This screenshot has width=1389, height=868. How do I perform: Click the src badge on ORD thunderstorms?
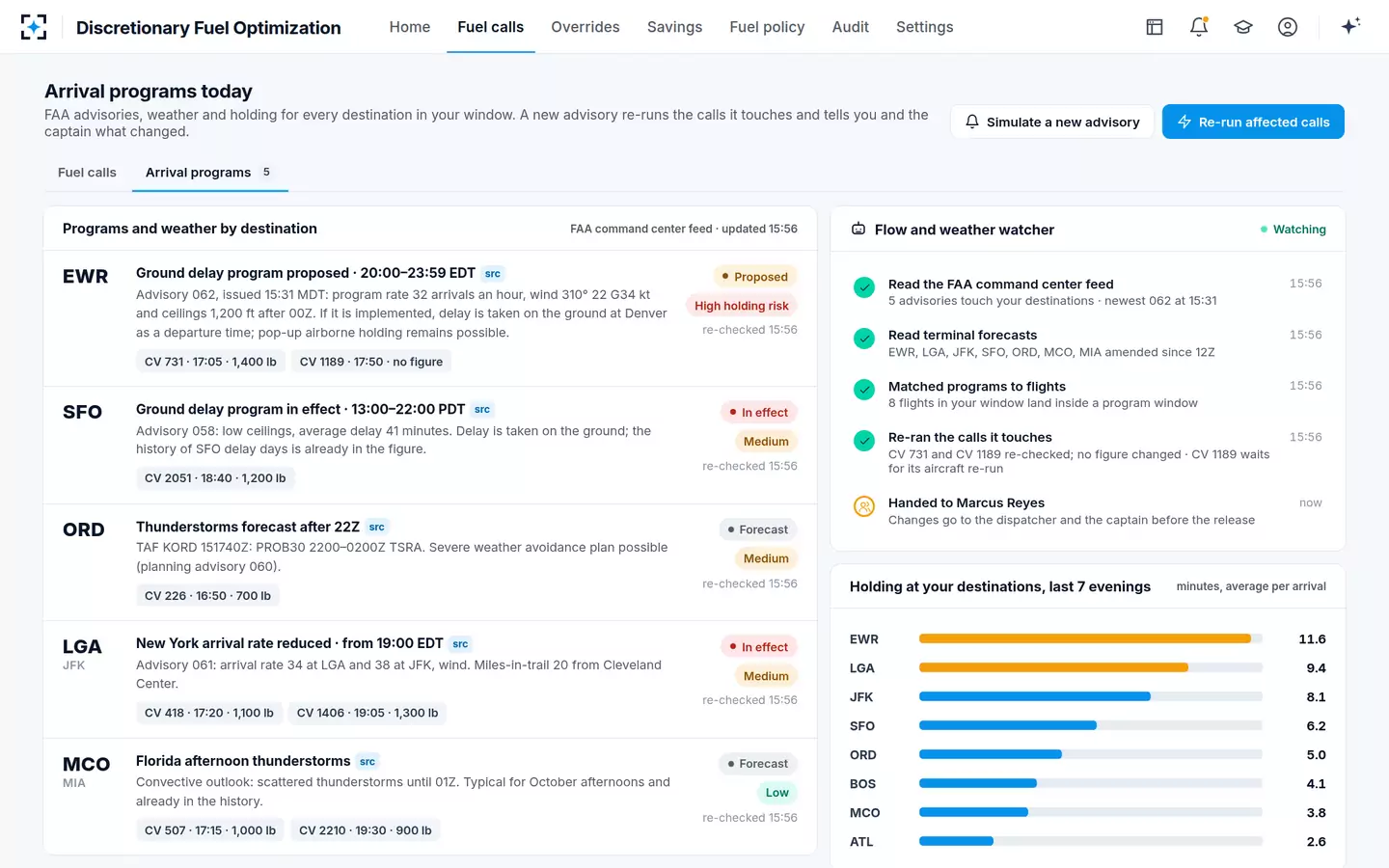coord(377,528)
